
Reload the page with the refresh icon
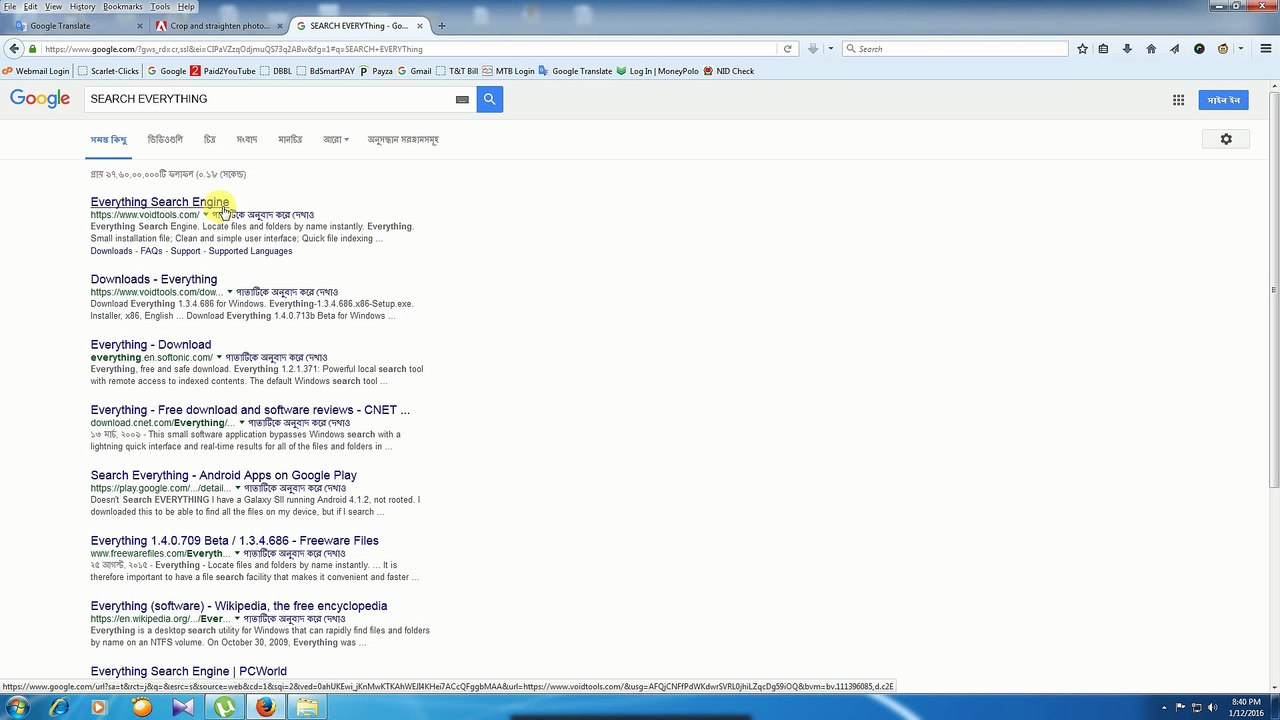pyautogui.click(x=787, y=49)
